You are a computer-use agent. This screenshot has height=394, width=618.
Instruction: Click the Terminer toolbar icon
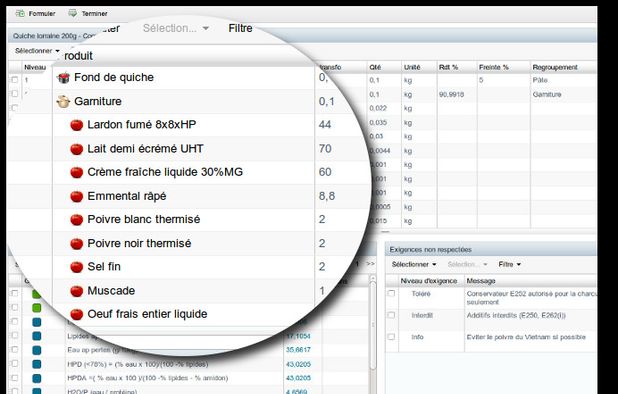pos(73,13)
